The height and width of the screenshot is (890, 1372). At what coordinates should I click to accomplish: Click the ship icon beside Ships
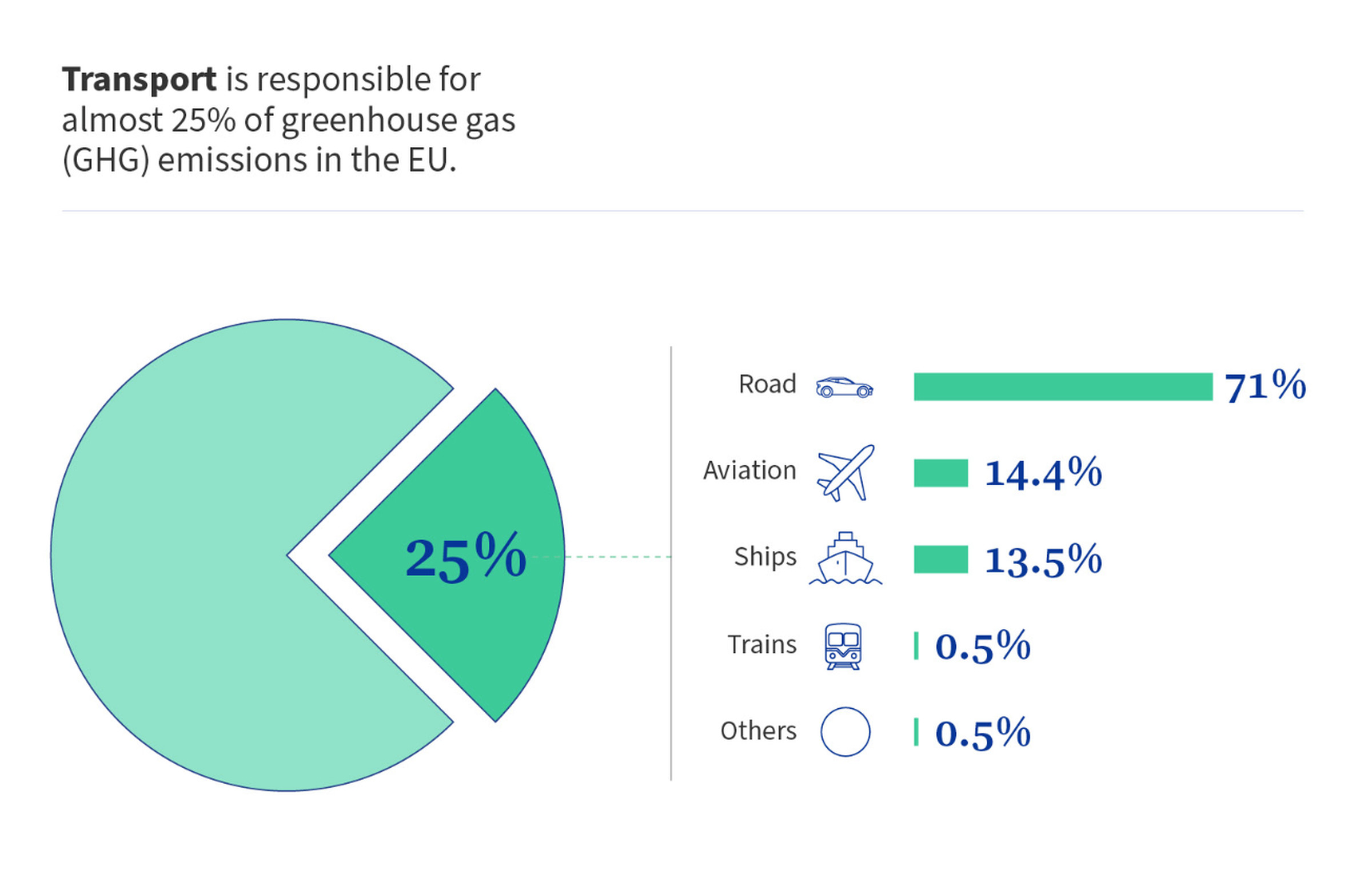click(845, 558)
